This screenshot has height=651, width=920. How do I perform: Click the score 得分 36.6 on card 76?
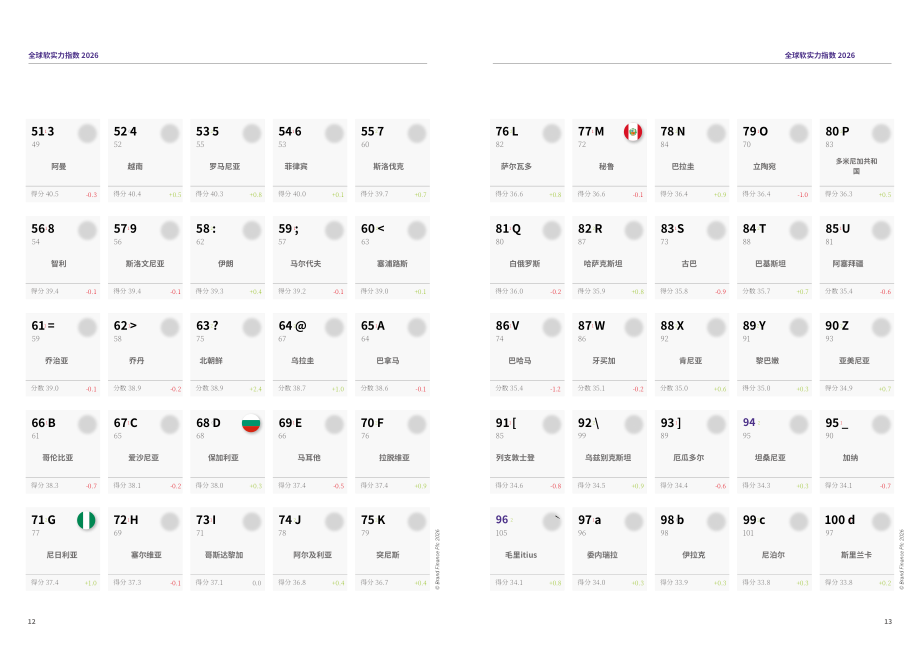(x=509, y=194)
